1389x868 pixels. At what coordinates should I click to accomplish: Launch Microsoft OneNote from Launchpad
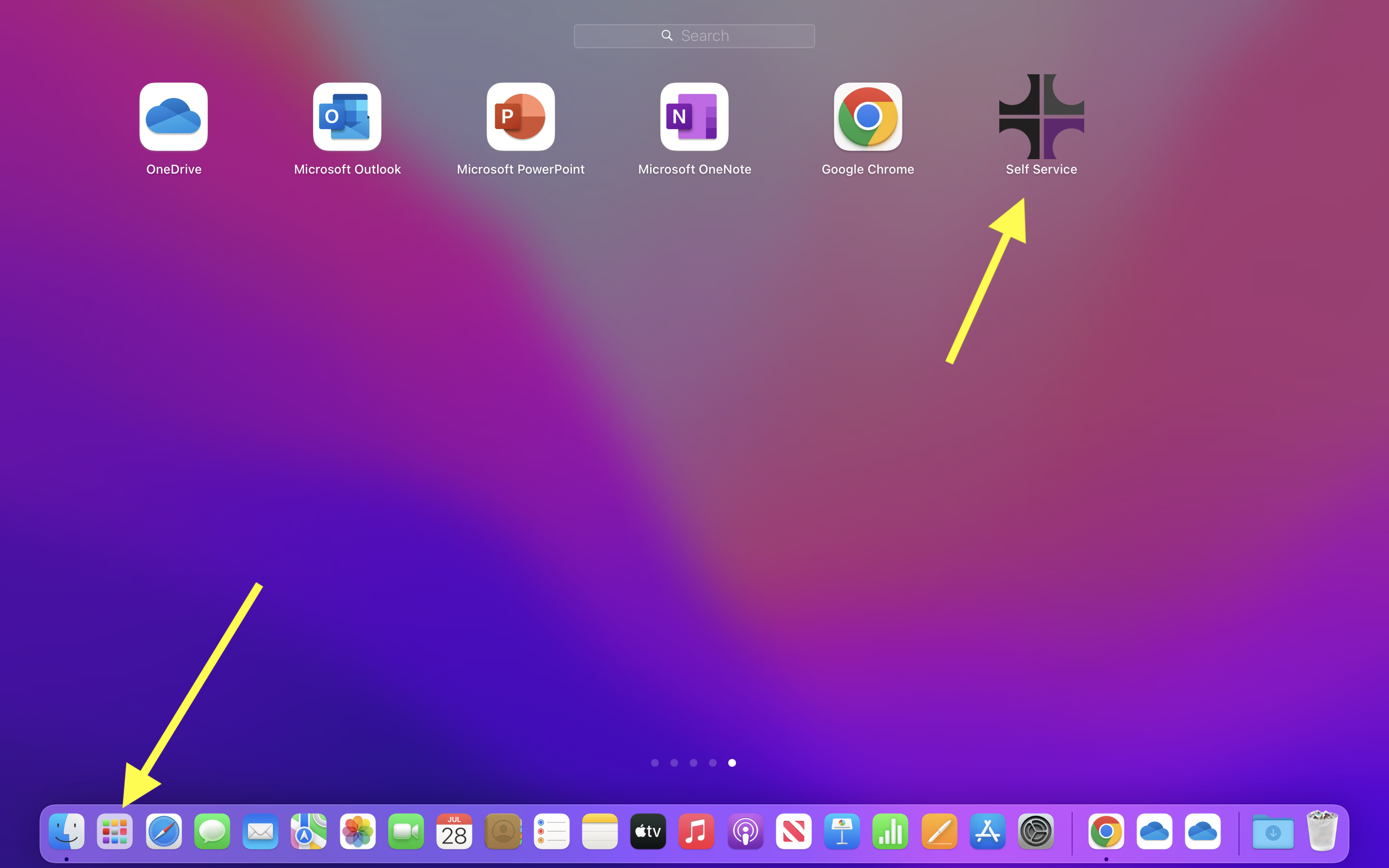tap(694, 117)
